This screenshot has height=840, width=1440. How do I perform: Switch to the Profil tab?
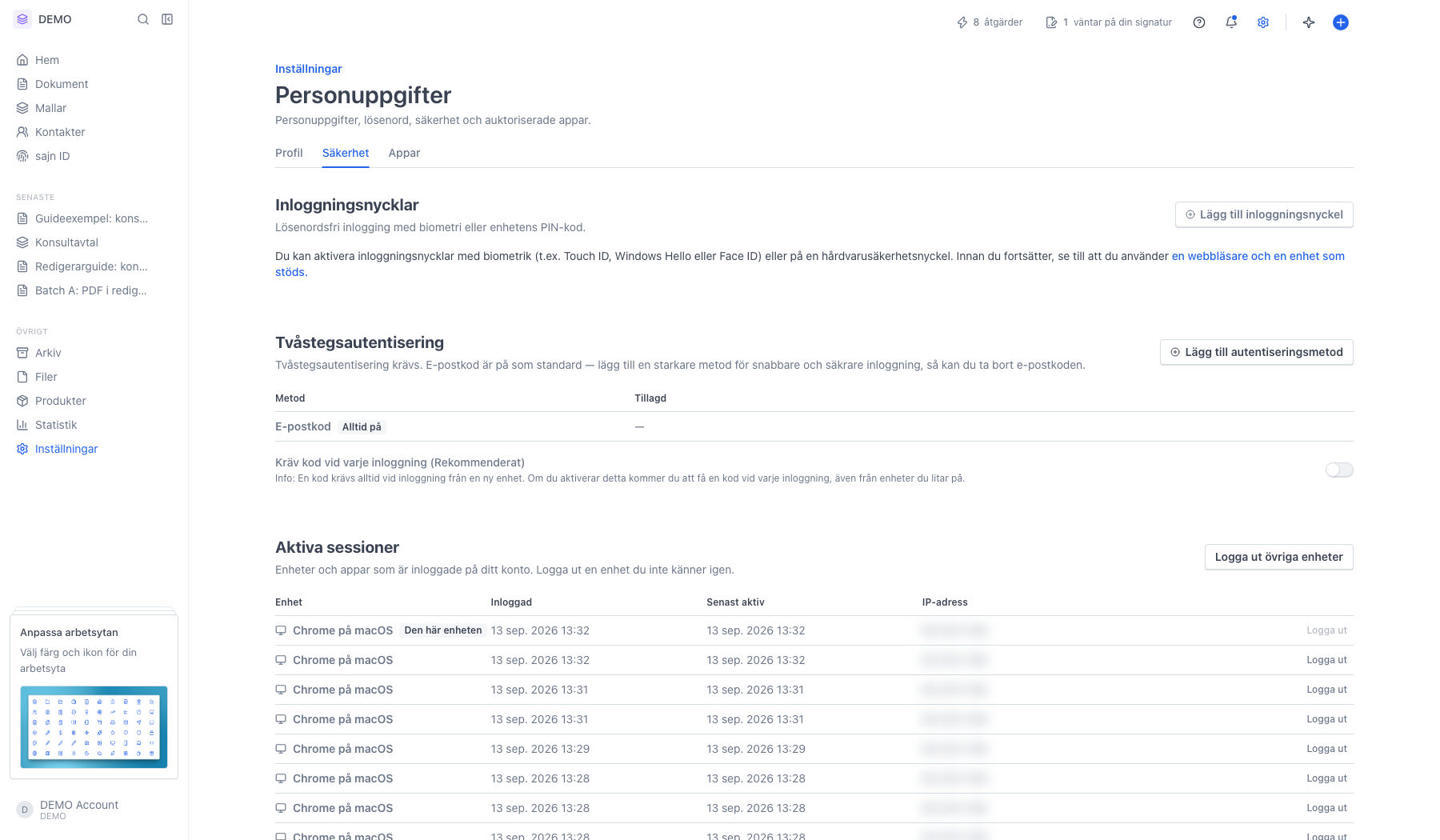[x=289, y=153]
